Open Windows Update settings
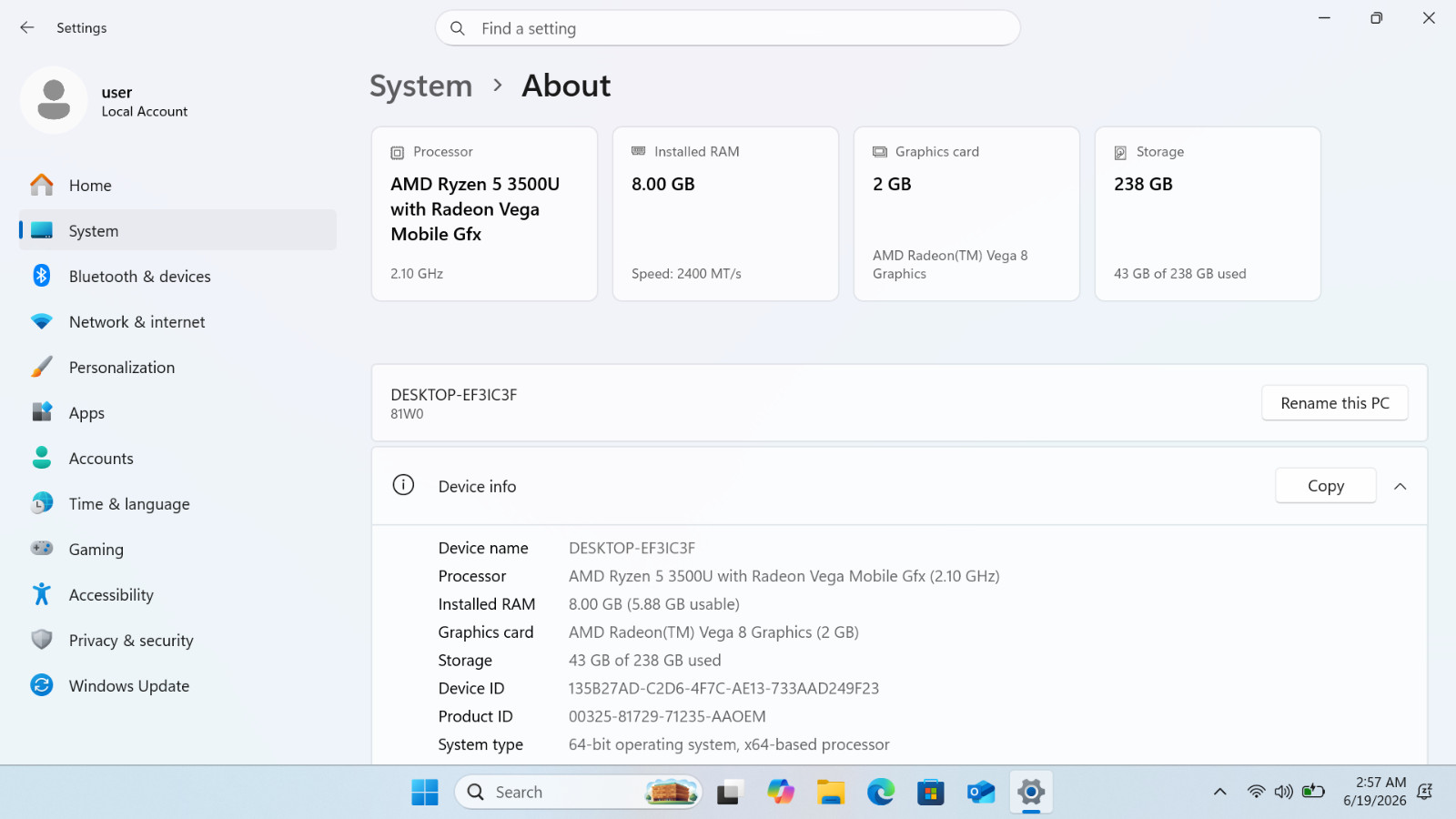 (x=177, y=685)
